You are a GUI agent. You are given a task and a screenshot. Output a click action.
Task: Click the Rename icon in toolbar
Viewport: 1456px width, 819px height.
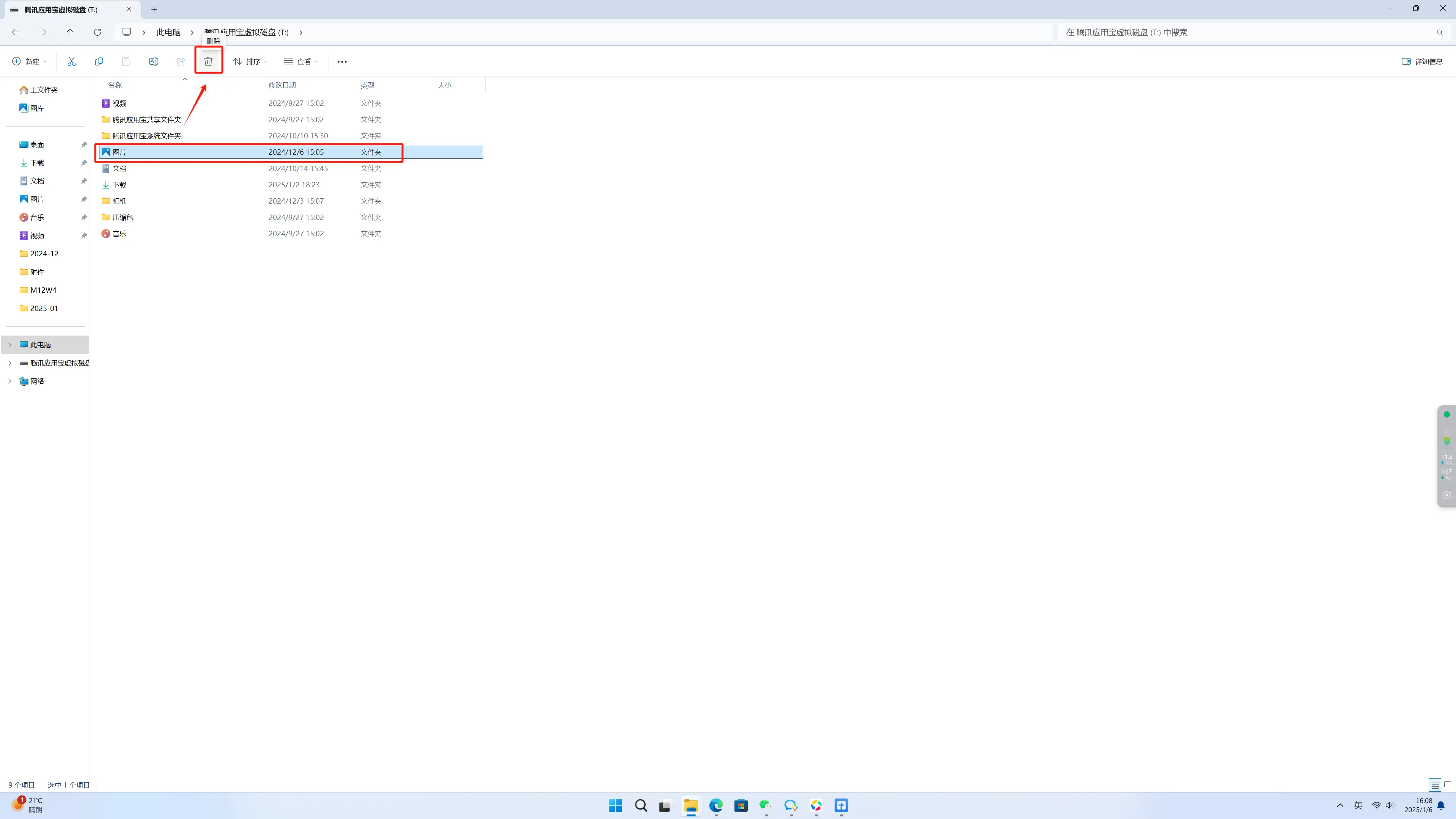(153, 61)
